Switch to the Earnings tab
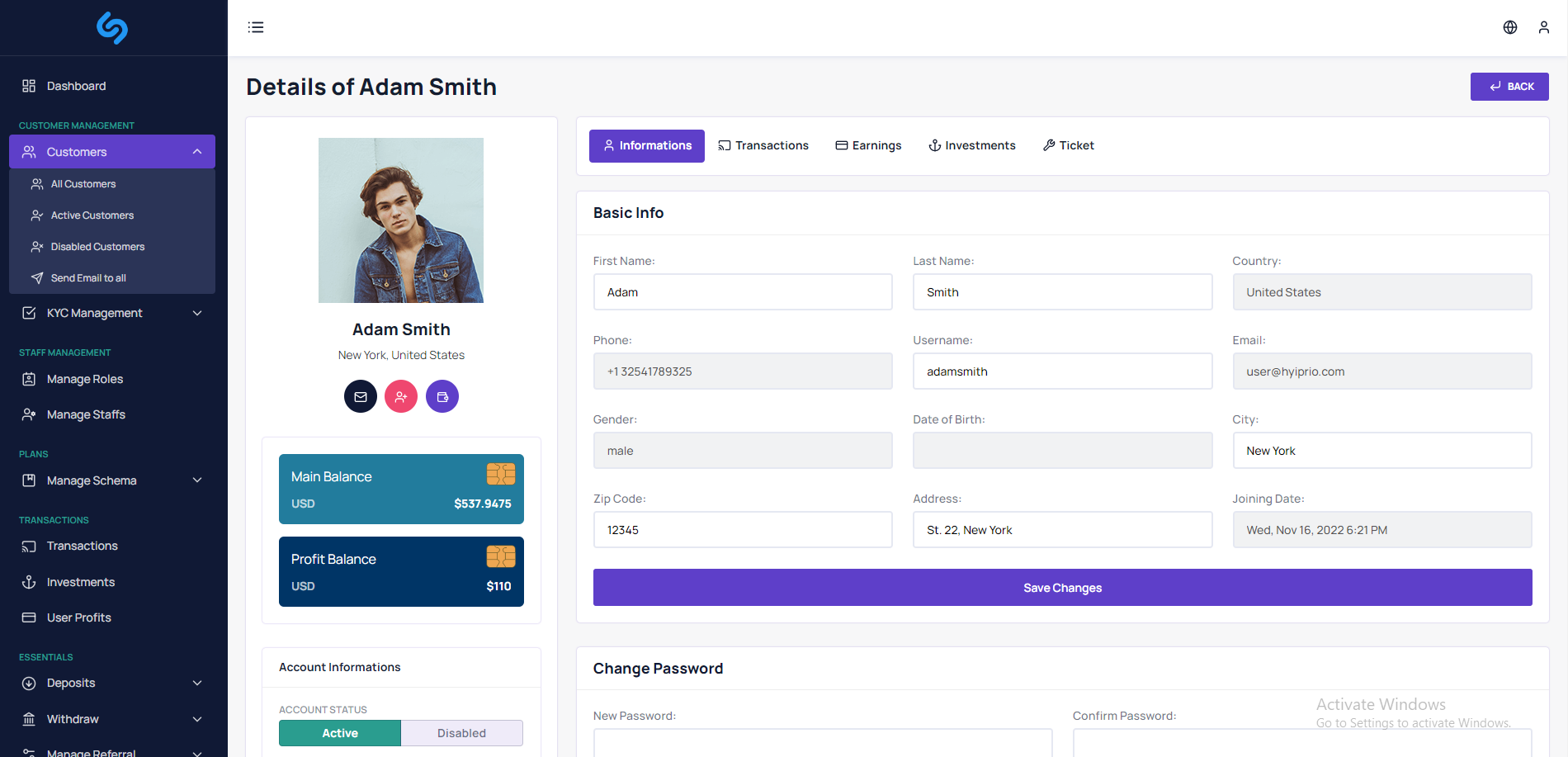 [868, 145]
